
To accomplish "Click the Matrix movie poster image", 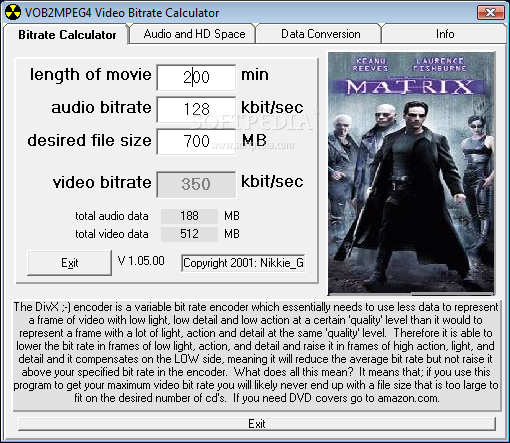I will coord(411,173).
